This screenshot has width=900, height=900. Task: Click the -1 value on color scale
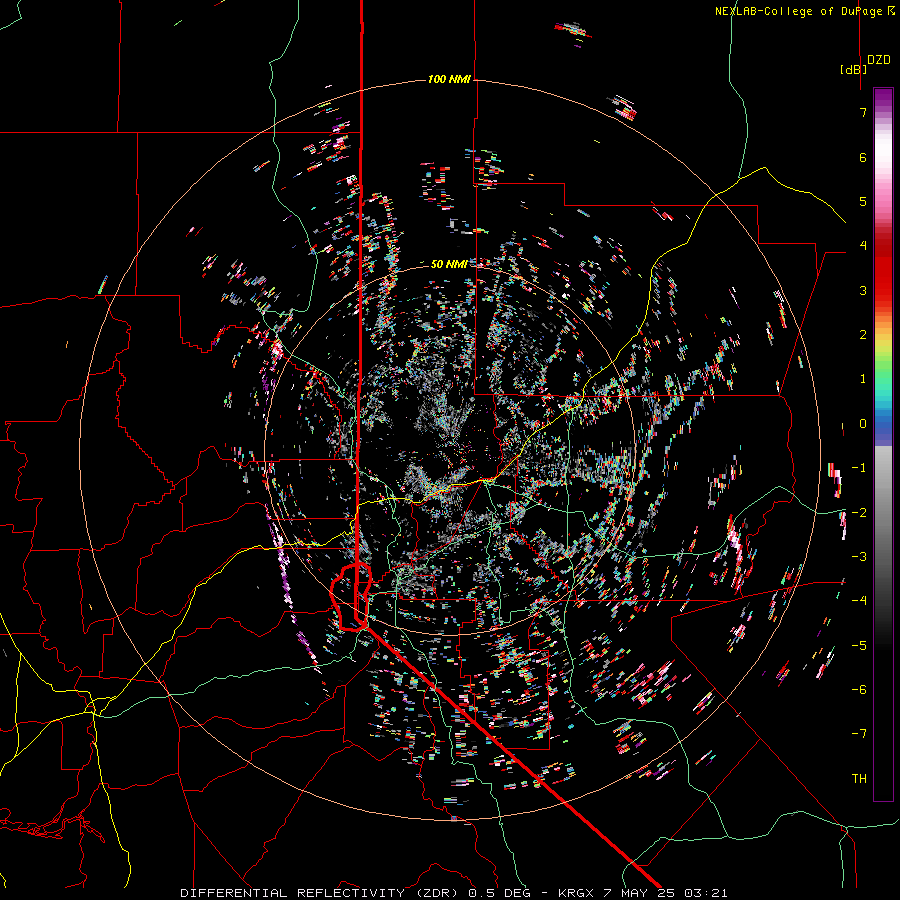pos(859,468)
